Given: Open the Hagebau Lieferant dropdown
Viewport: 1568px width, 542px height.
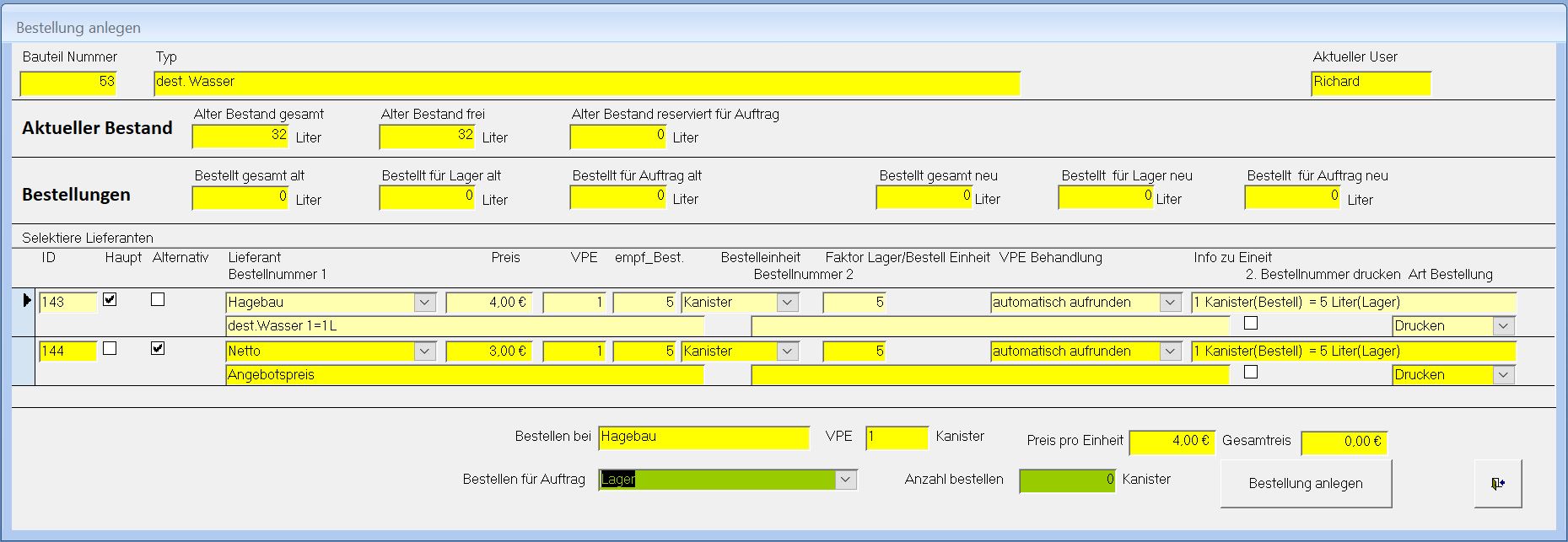Looking at the screenshot, I should click(424, 303).
